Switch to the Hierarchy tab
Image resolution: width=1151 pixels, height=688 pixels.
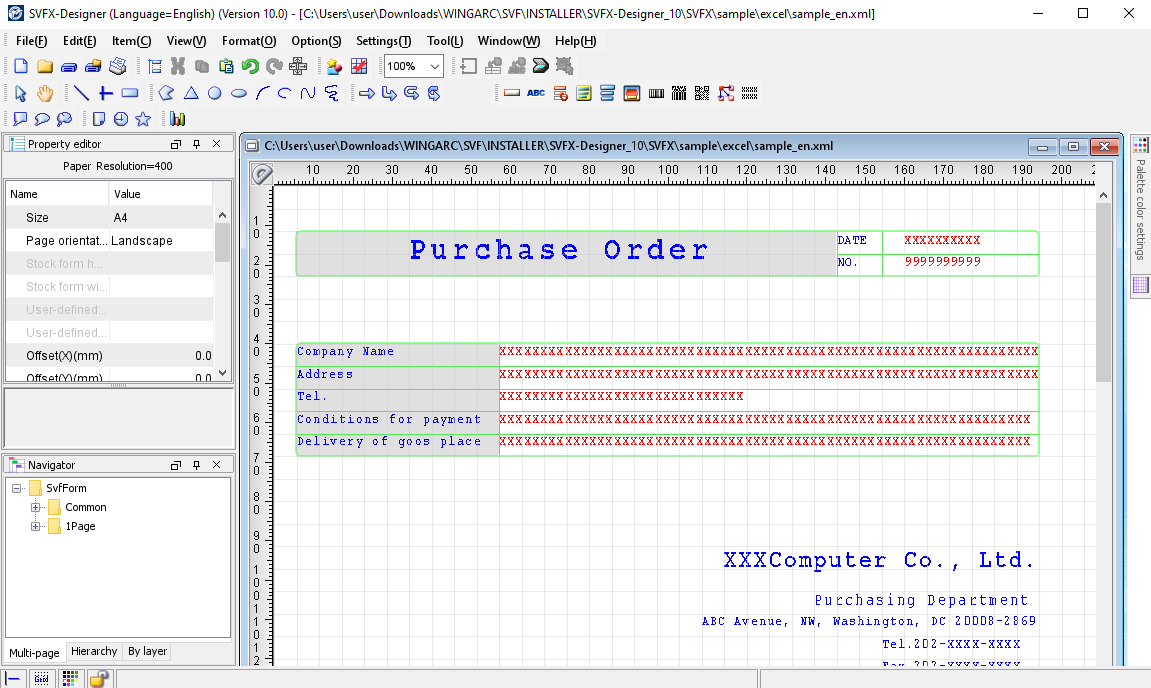(94, 651)
